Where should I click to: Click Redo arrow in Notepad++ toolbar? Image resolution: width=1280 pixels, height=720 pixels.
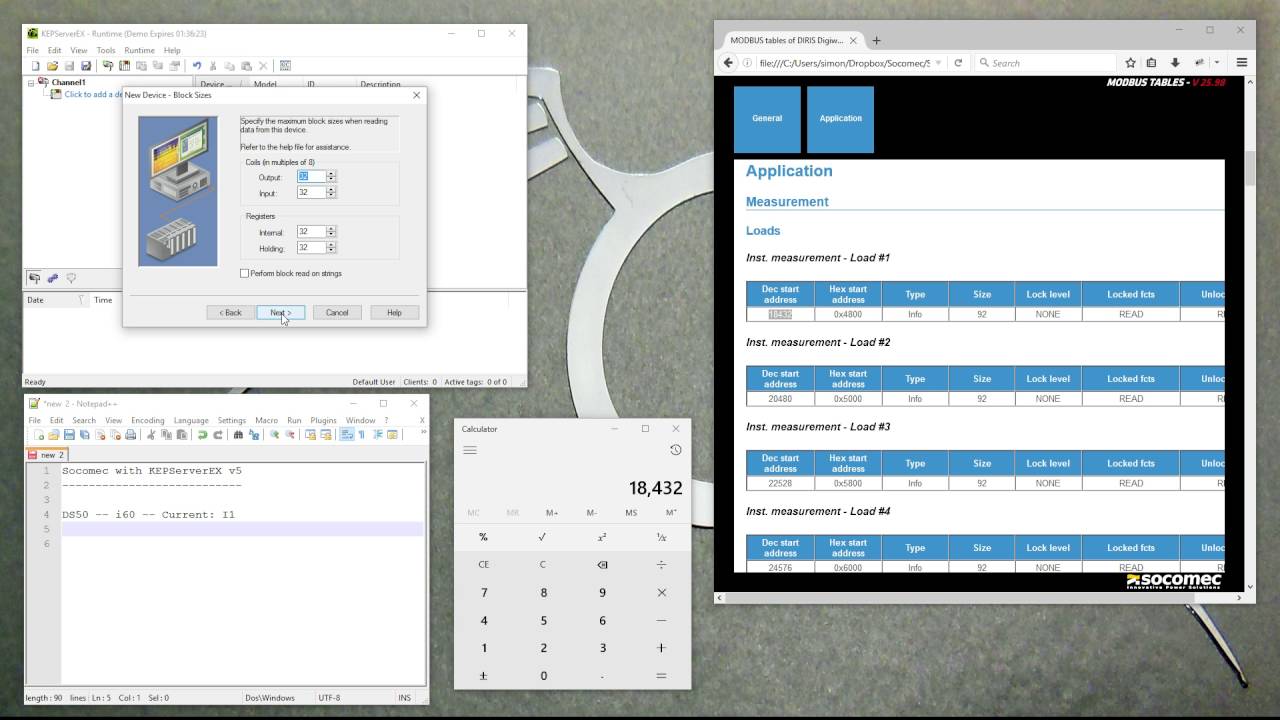[218, 435]
